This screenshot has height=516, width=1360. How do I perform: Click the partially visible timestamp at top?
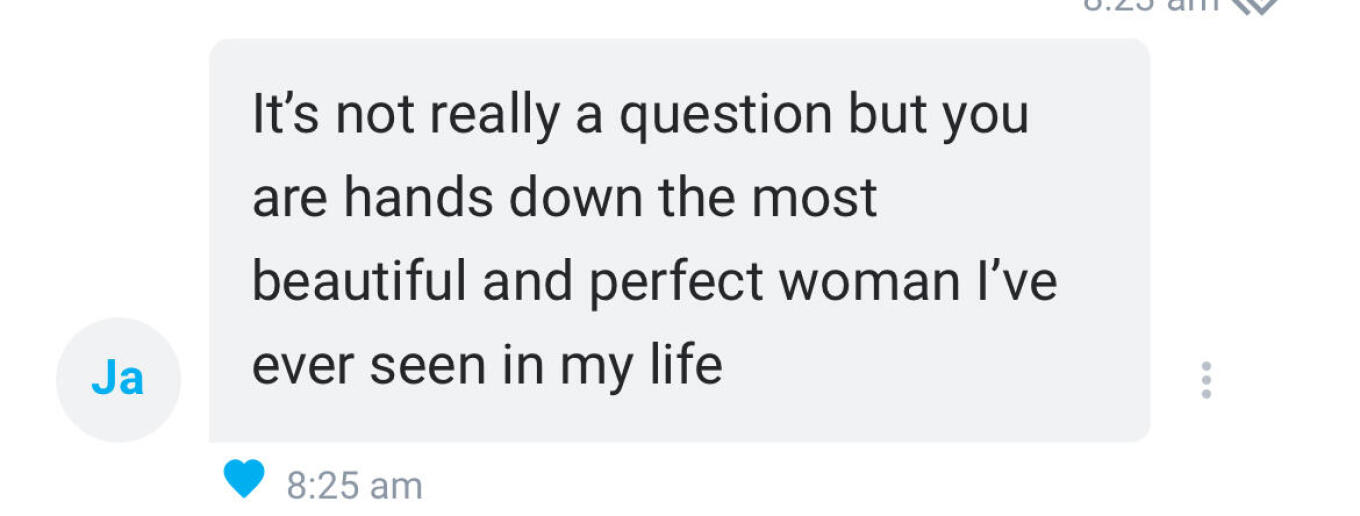point(1152,4)
